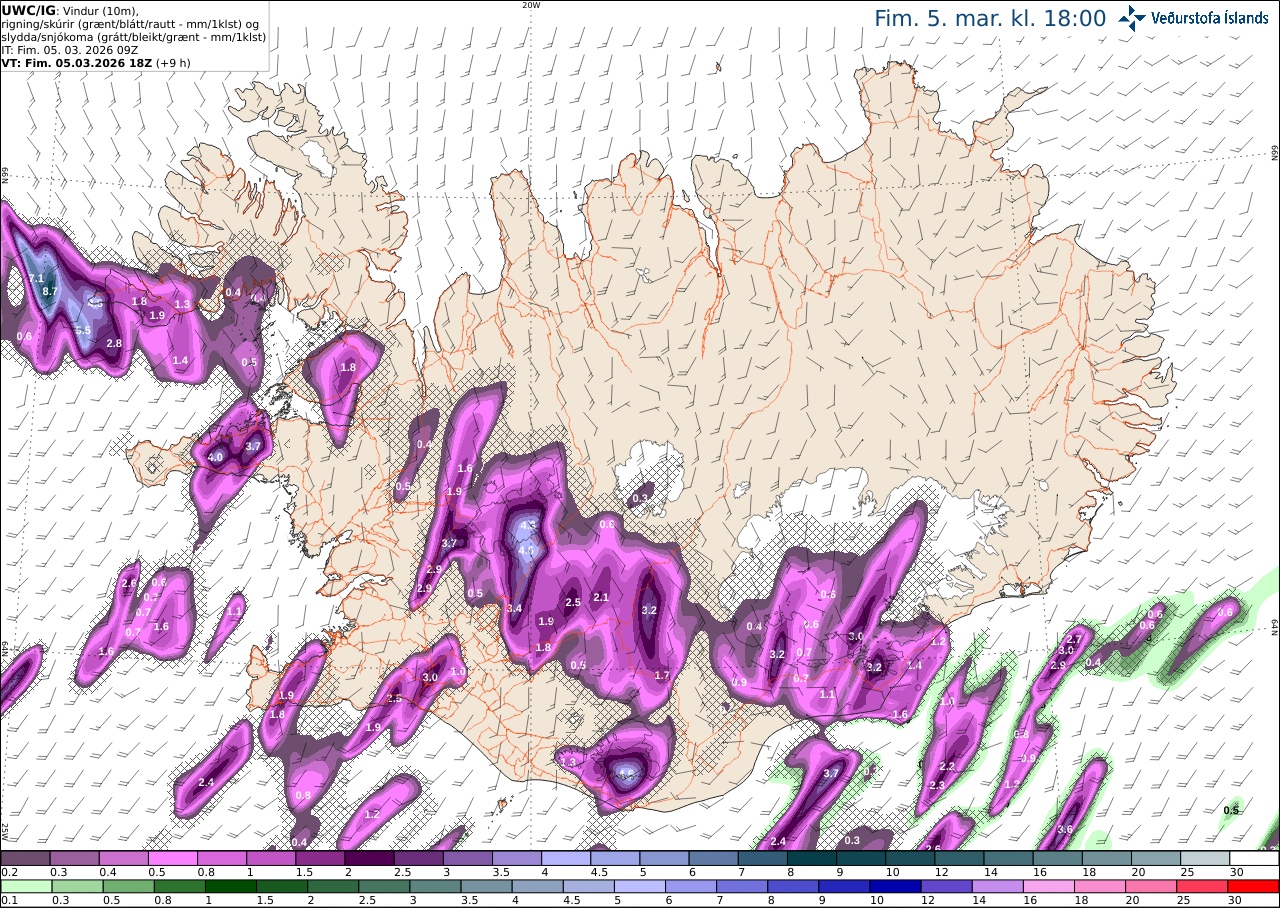Viewport: 1280px width, 908px height.
Task: Click the 'UWC/IG: Vindur (10m)' header line
Action: (x=70, y=10)
